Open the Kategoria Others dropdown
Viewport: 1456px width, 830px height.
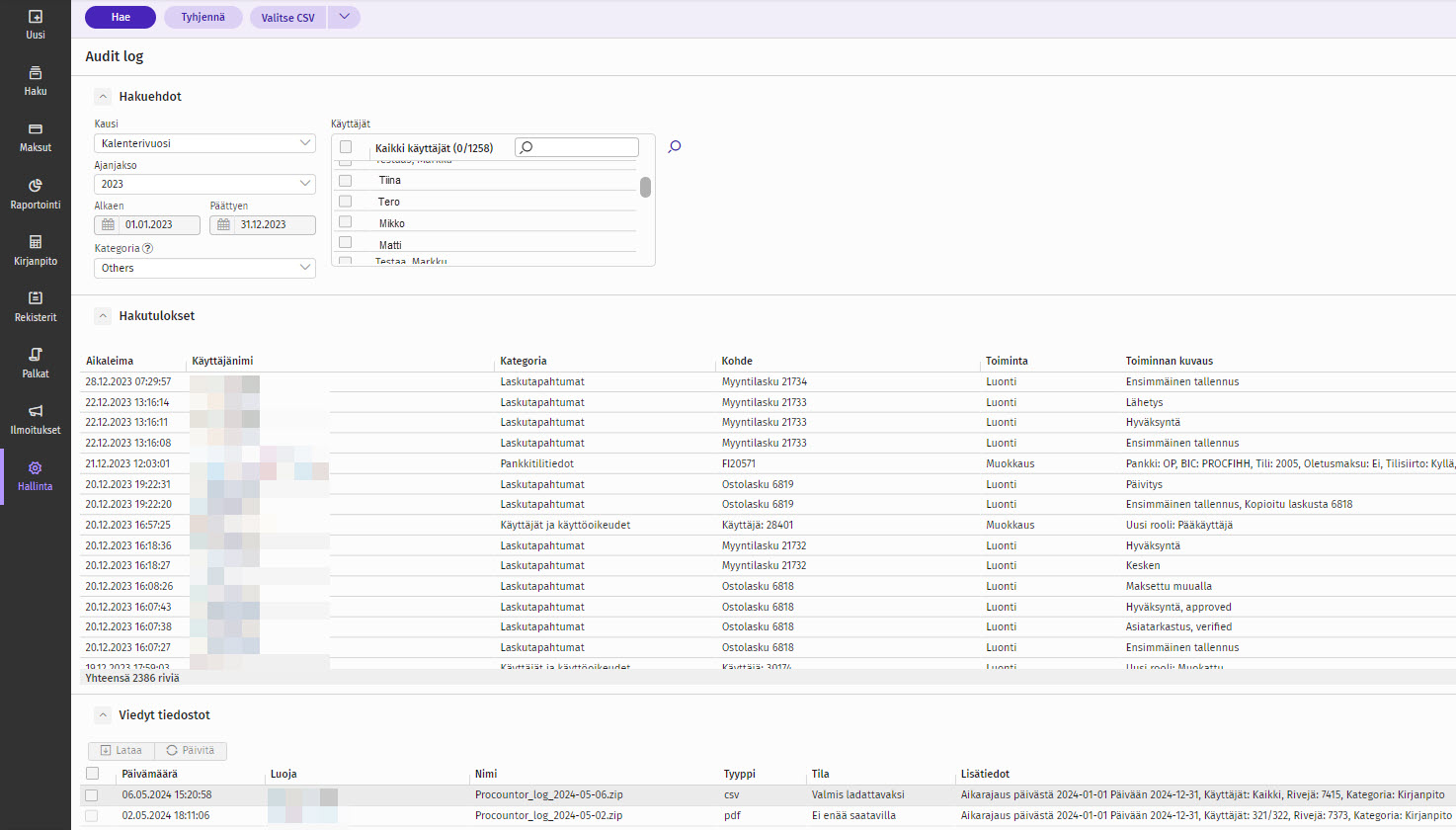pyautogui.click(x=204, y=268)
